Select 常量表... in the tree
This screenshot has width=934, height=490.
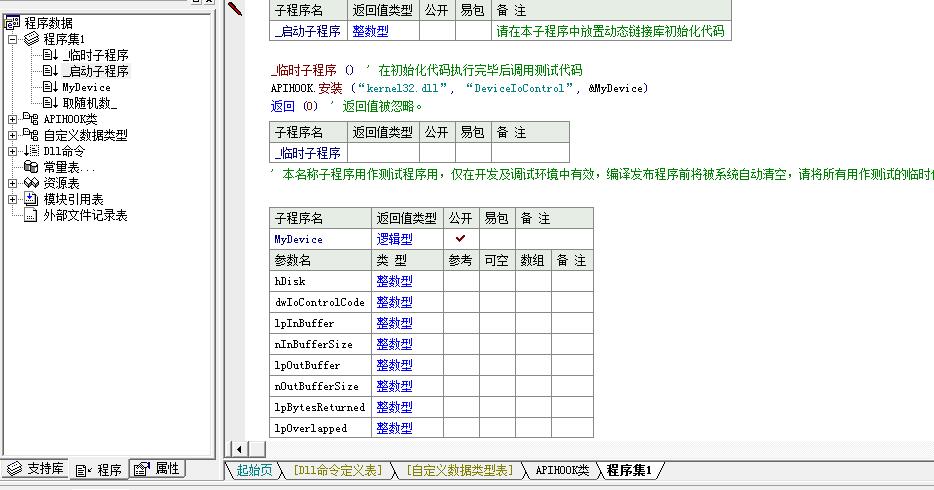[69, 167]
